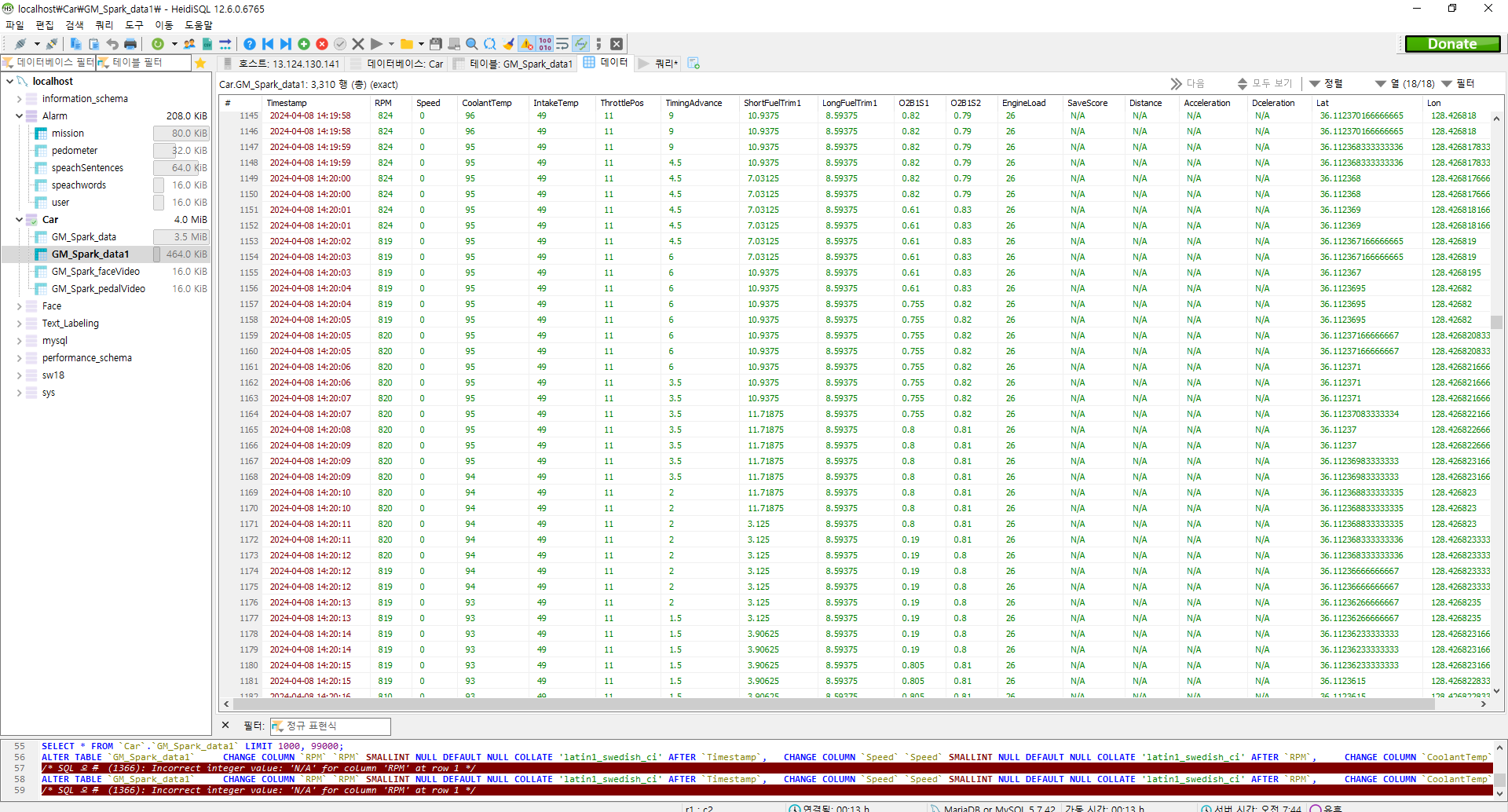The width and height of the screenshot is (1508, 812).
Task: Collapse the Alarm database node
Action: coord(19,116)
